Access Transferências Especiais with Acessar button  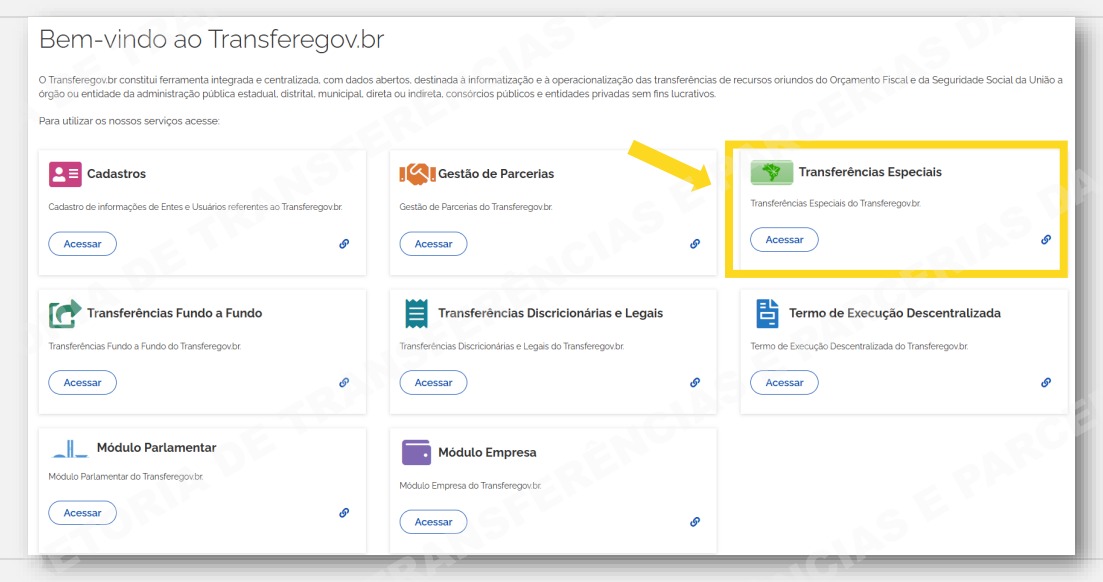784,239
